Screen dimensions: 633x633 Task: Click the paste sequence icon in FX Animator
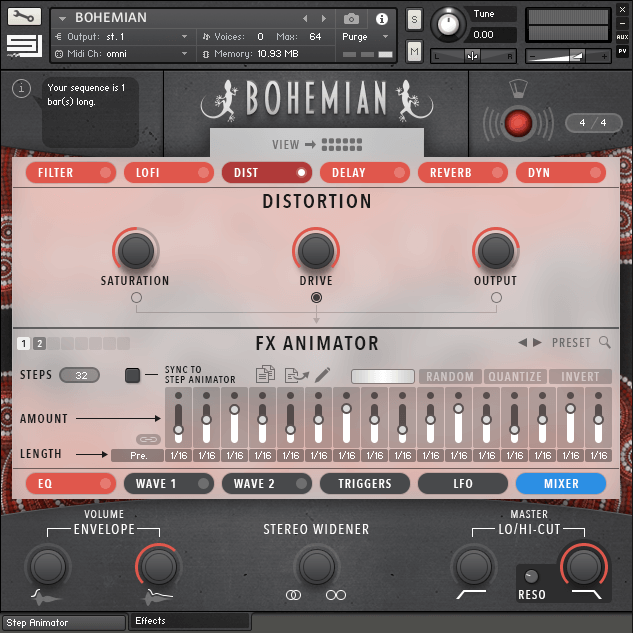click(x=295, y=376)
